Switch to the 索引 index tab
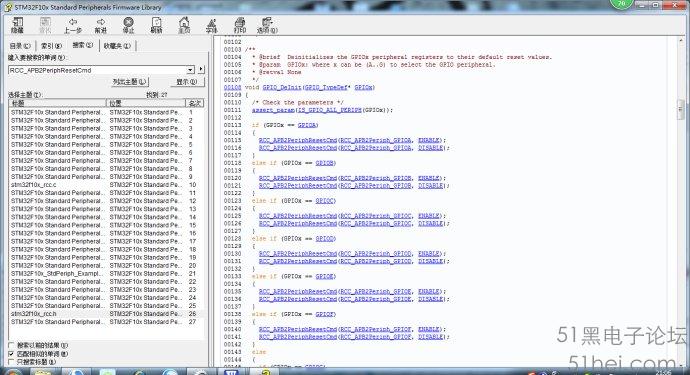The height and width of the screenshot is (375, 690). coord(51,46)
